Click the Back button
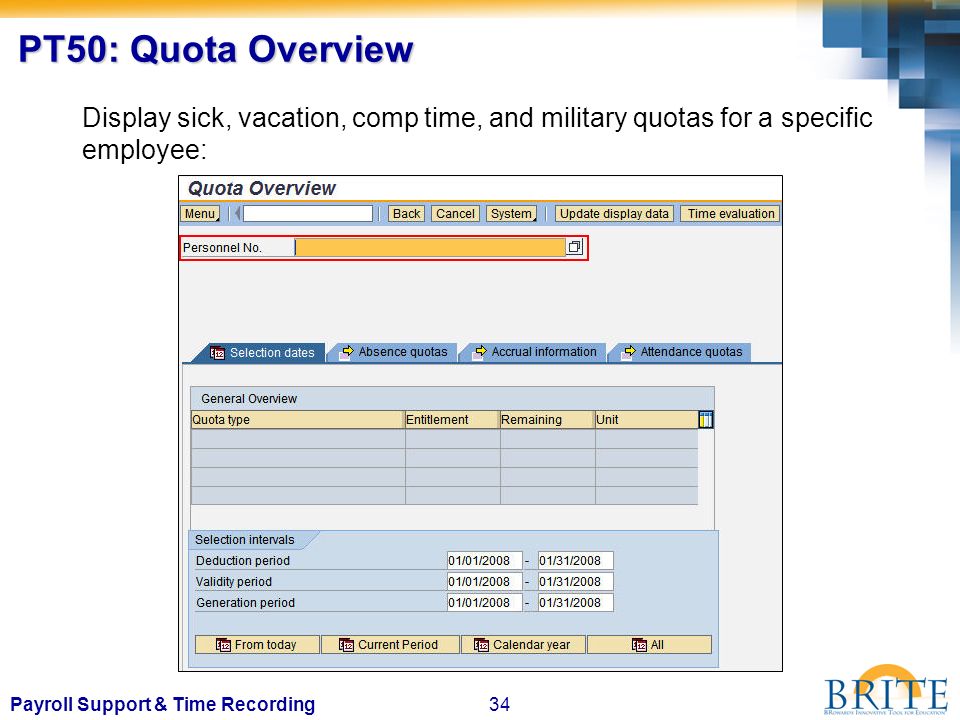The height and width of the screenshot is (720, 960). (x=407, y=214)
